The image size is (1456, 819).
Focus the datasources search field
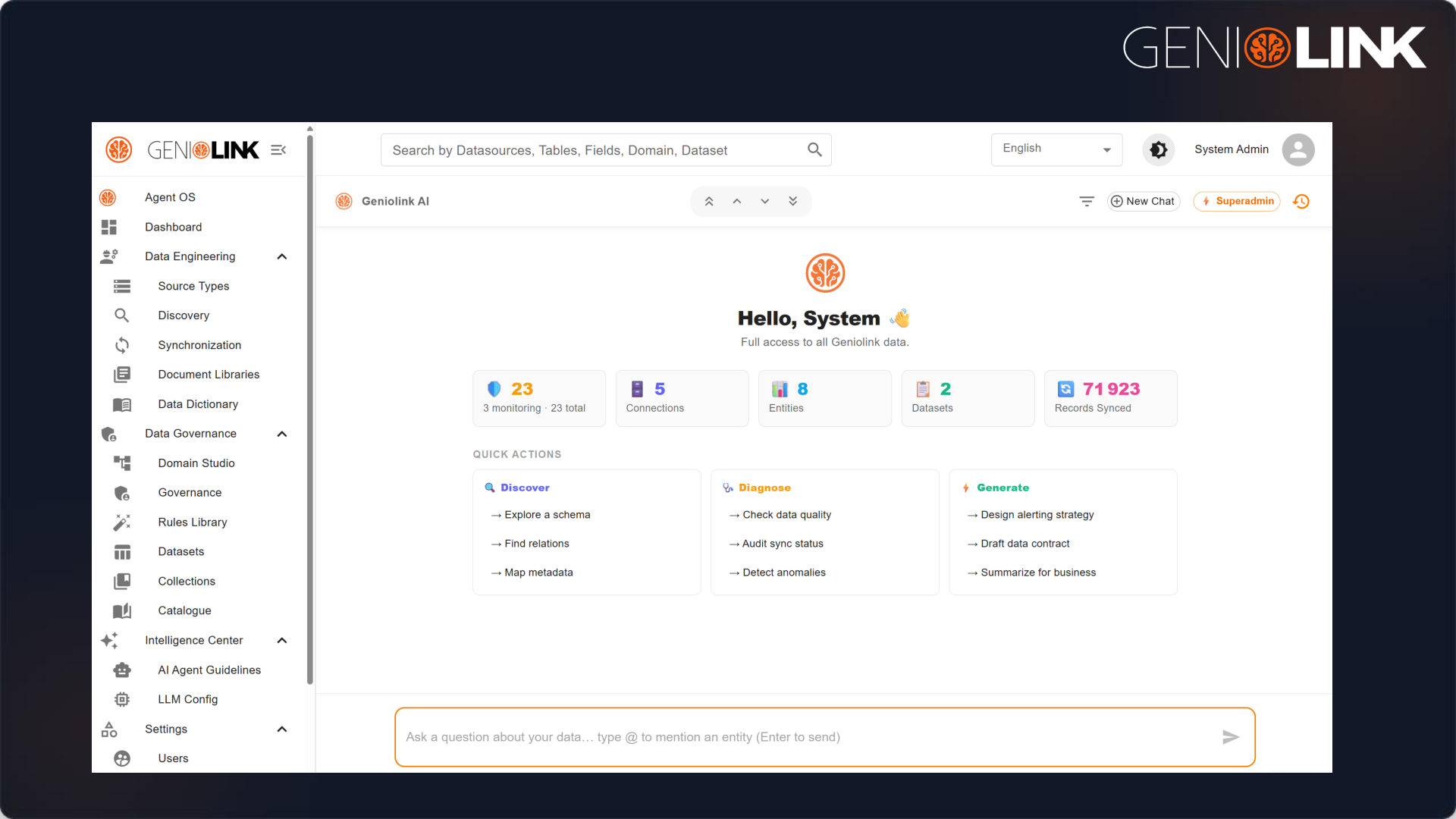coord(606,150)
